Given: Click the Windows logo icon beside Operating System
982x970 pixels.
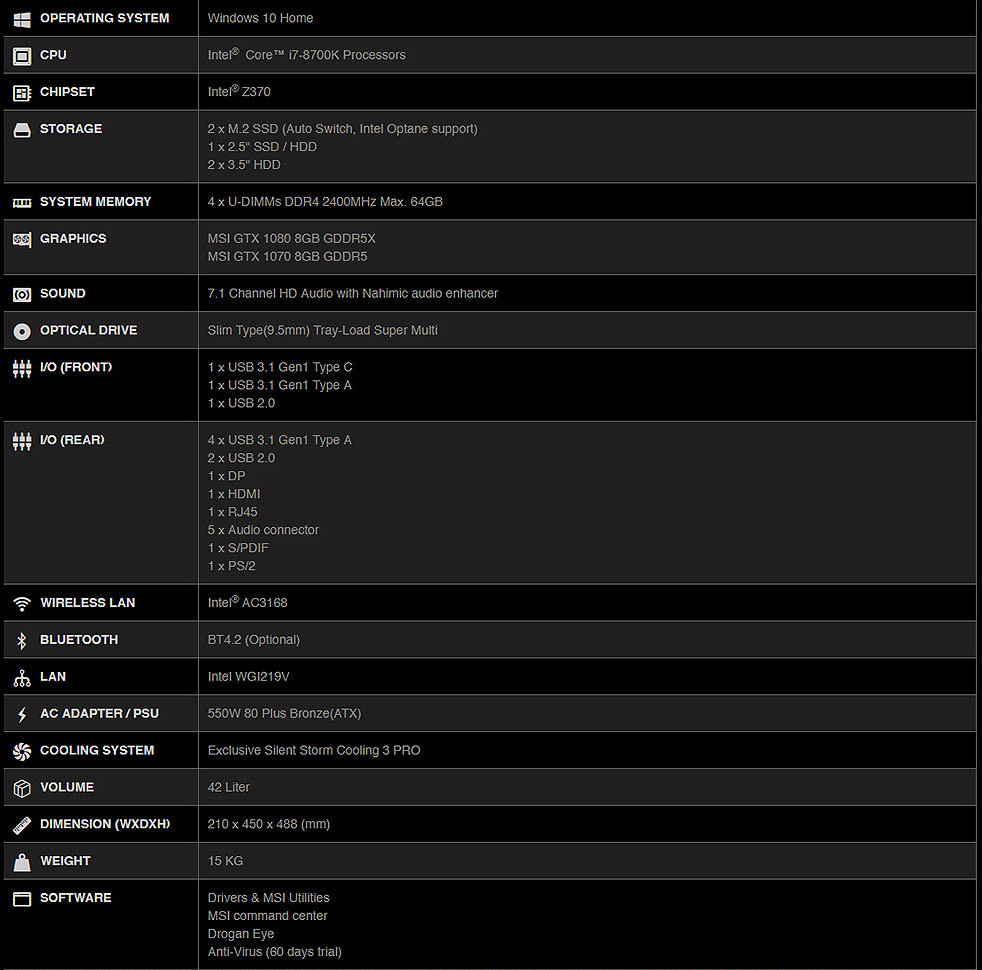Looking at the screenshot, I should click(x=22, y=19).
